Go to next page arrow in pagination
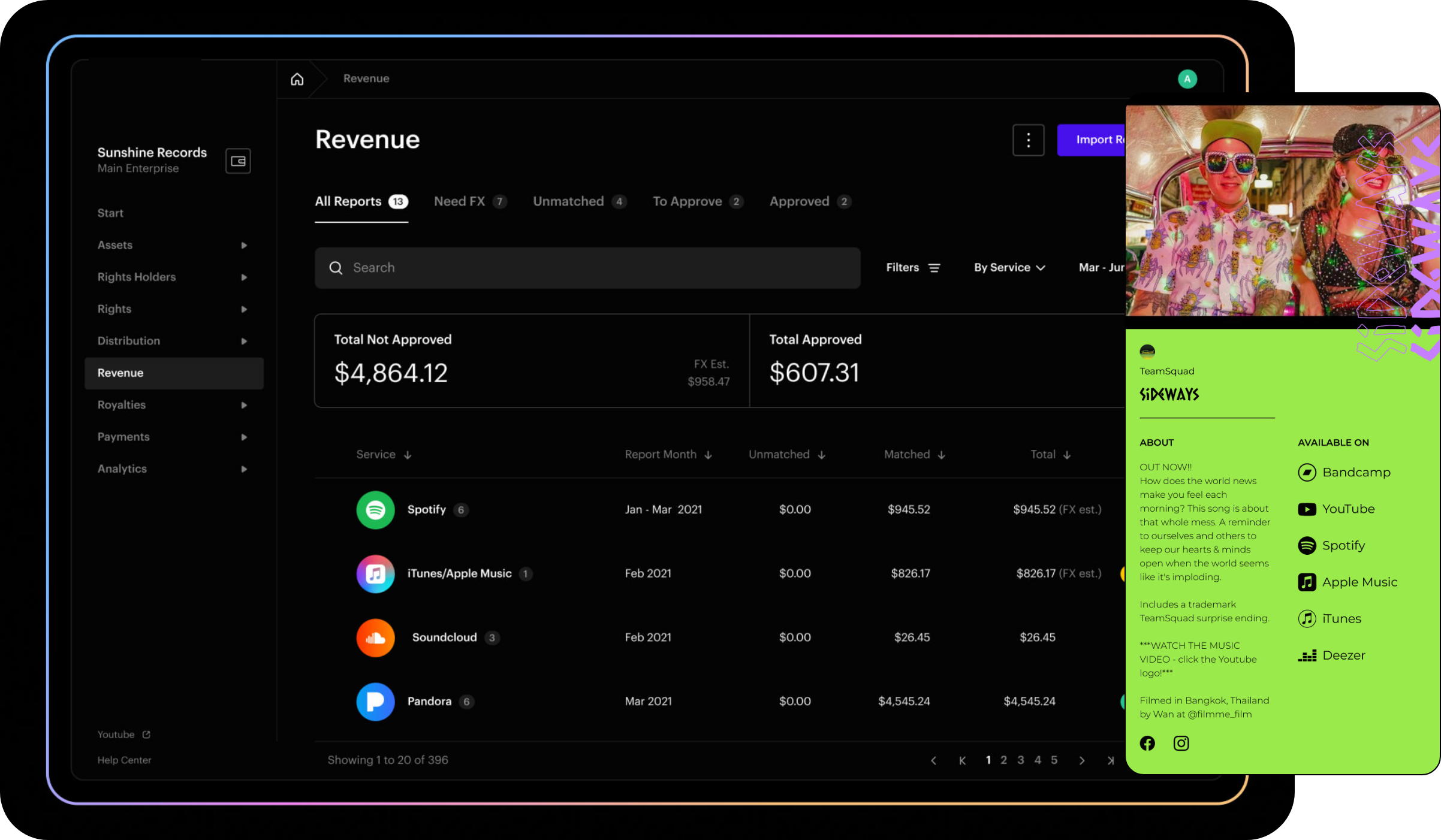Image resolution: width=1441 pixels, height=840 pixels. point(1082,760)
